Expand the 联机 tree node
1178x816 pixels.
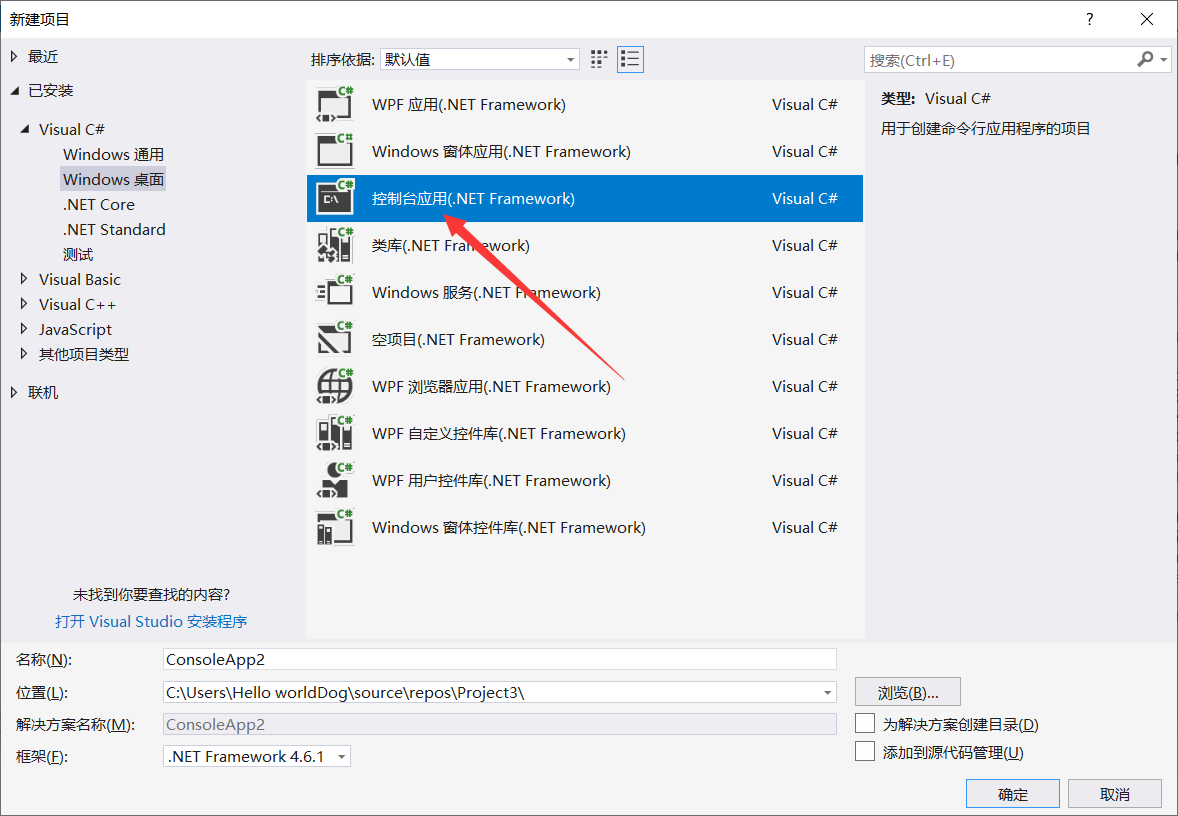click(x=14, y=392)
